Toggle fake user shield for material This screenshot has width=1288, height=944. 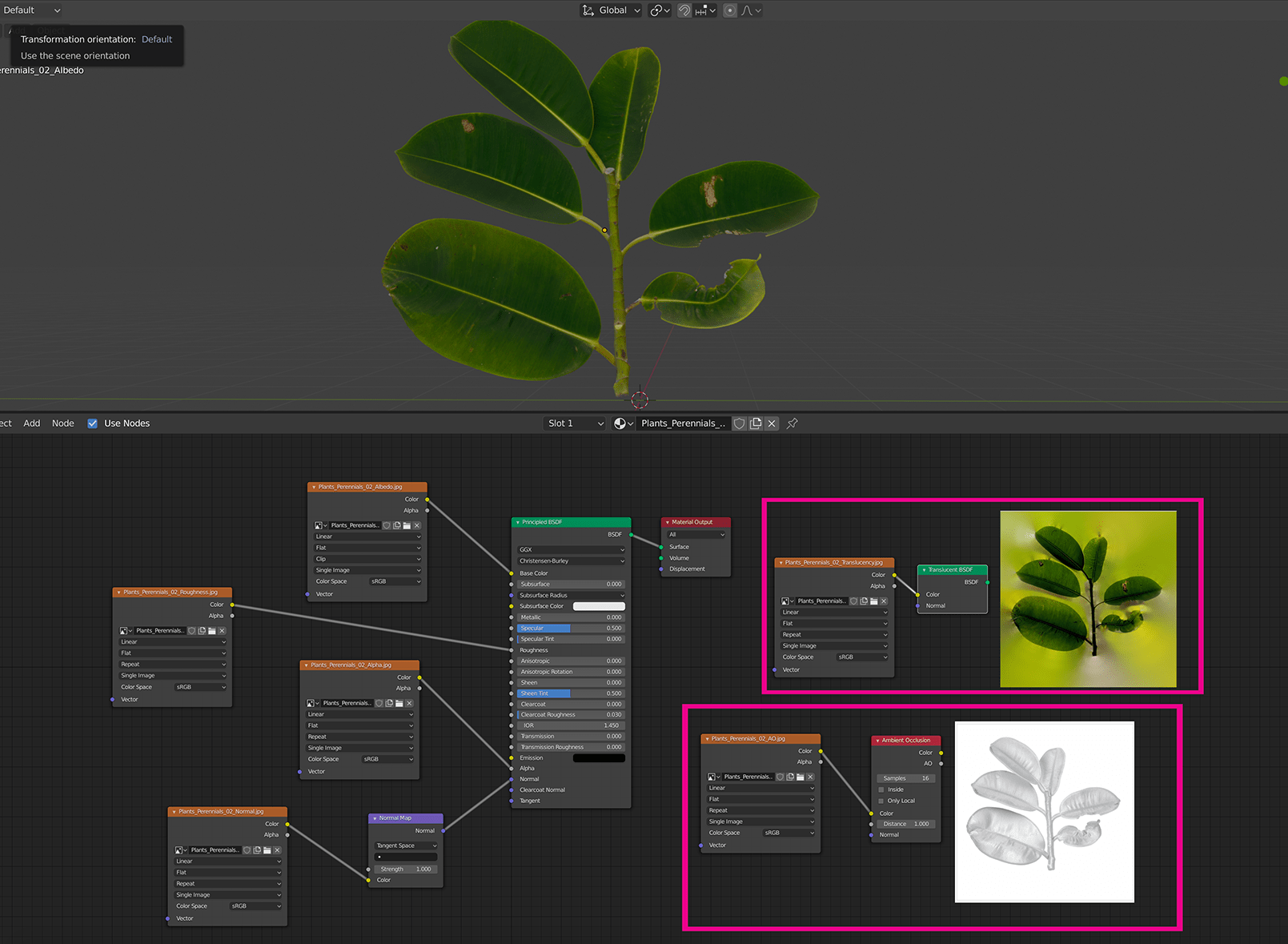[740, 424]
